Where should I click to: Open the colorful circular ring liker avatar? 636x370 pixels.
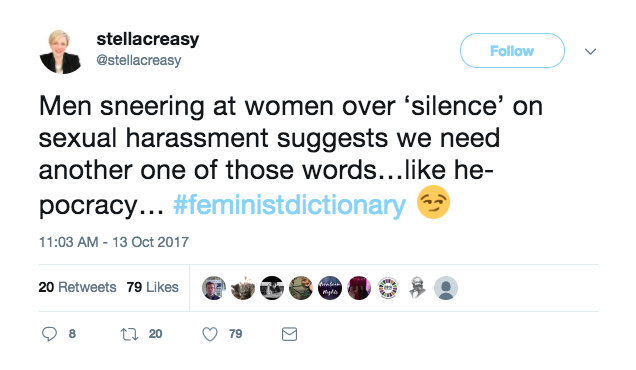pos(388,288)
